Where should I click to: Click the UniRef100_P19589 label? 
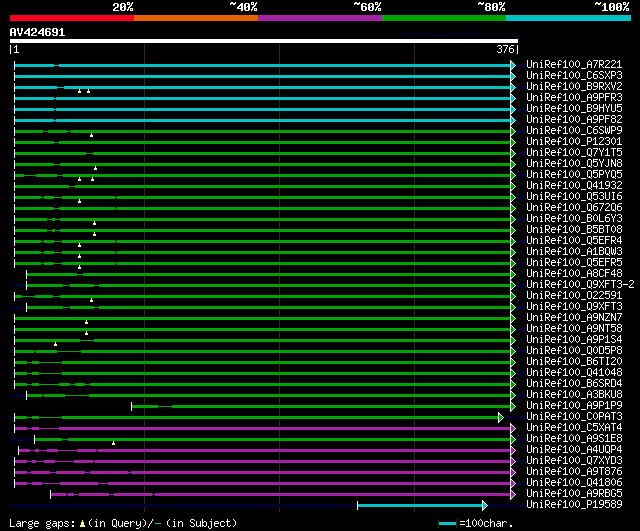click(x=574, y=504)
